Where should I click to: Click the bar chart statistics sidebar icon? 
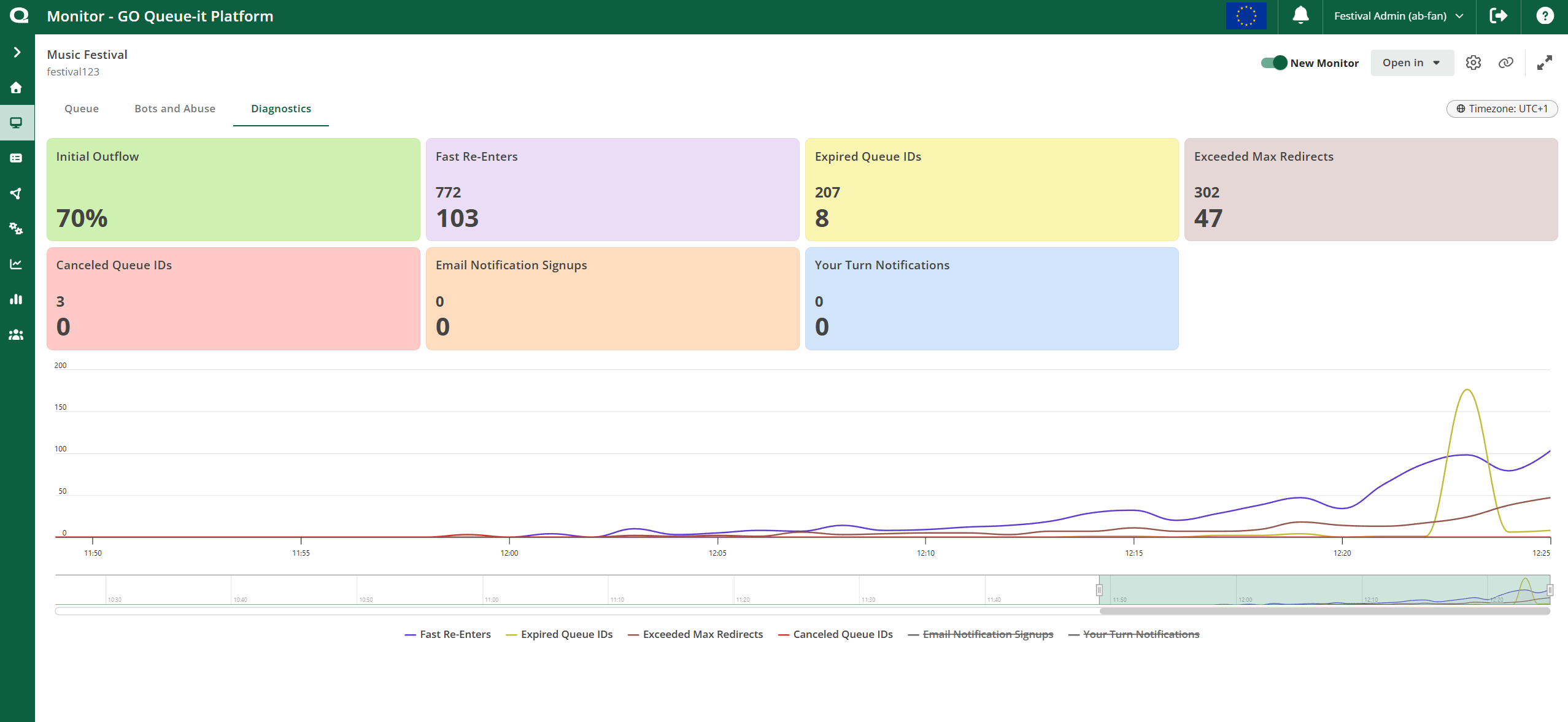click(x=16, y=299)
